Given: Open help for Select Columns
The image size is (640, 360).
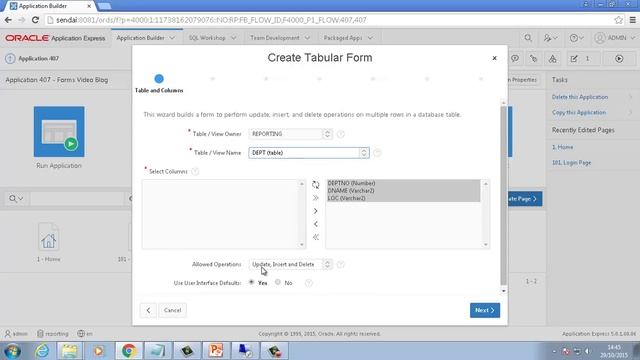Looking at the screenshot, I should [x=195, y=171].
